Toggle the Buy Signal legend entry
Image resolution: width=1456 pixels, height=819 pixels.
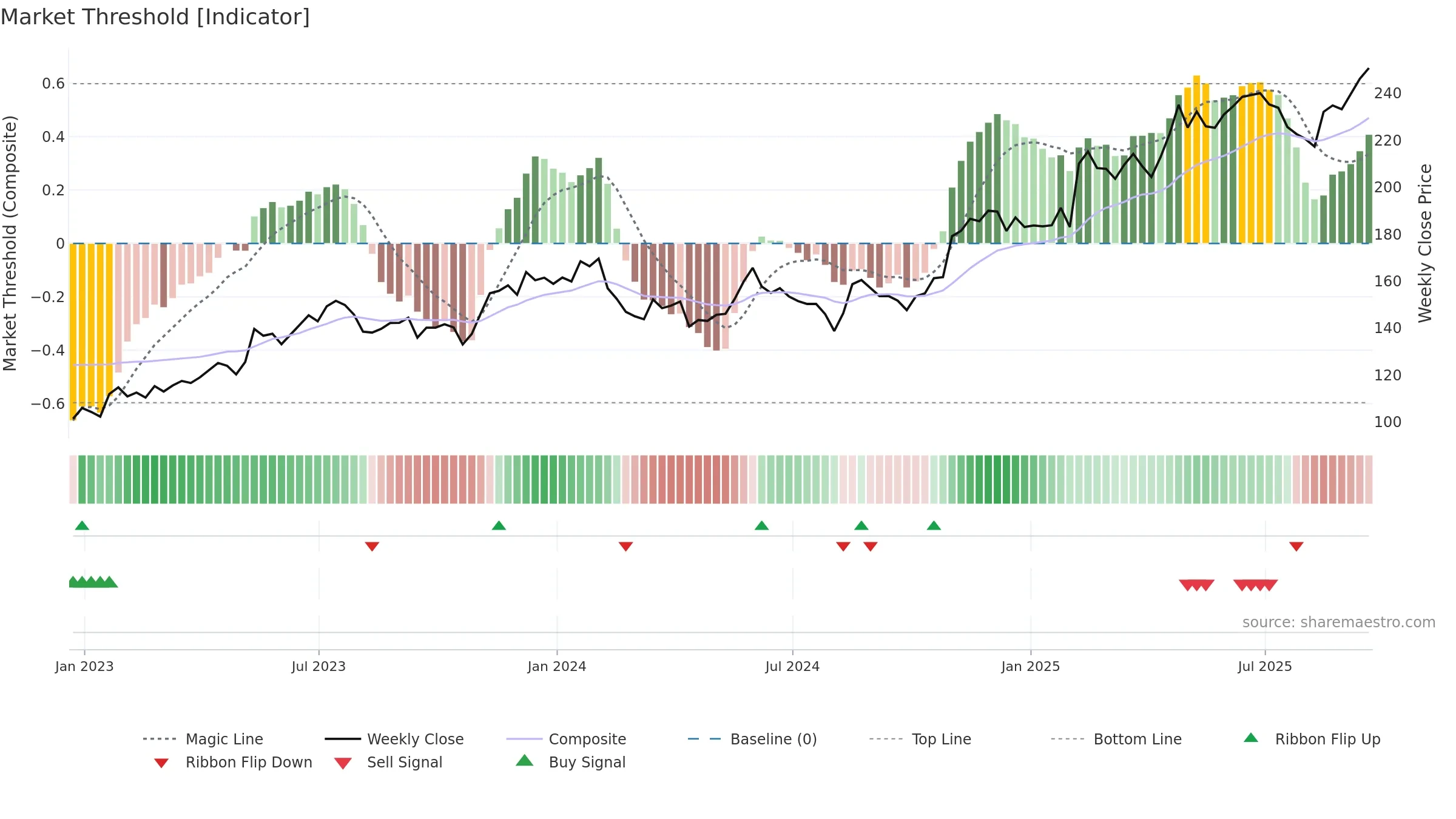(x=570, y=762)
